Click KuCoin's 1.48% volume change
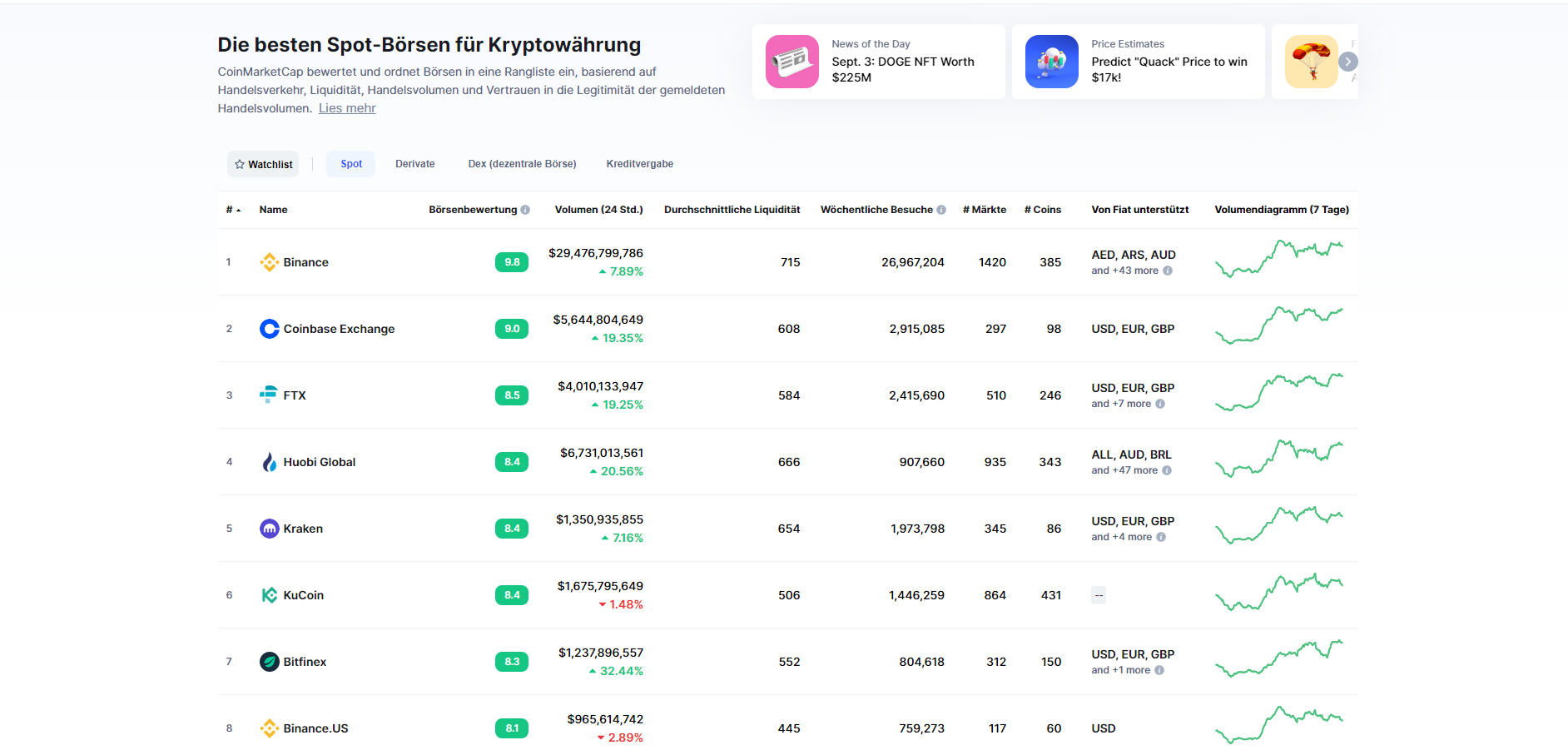Screen dimensions: 1568x755 tap(621, 604)
